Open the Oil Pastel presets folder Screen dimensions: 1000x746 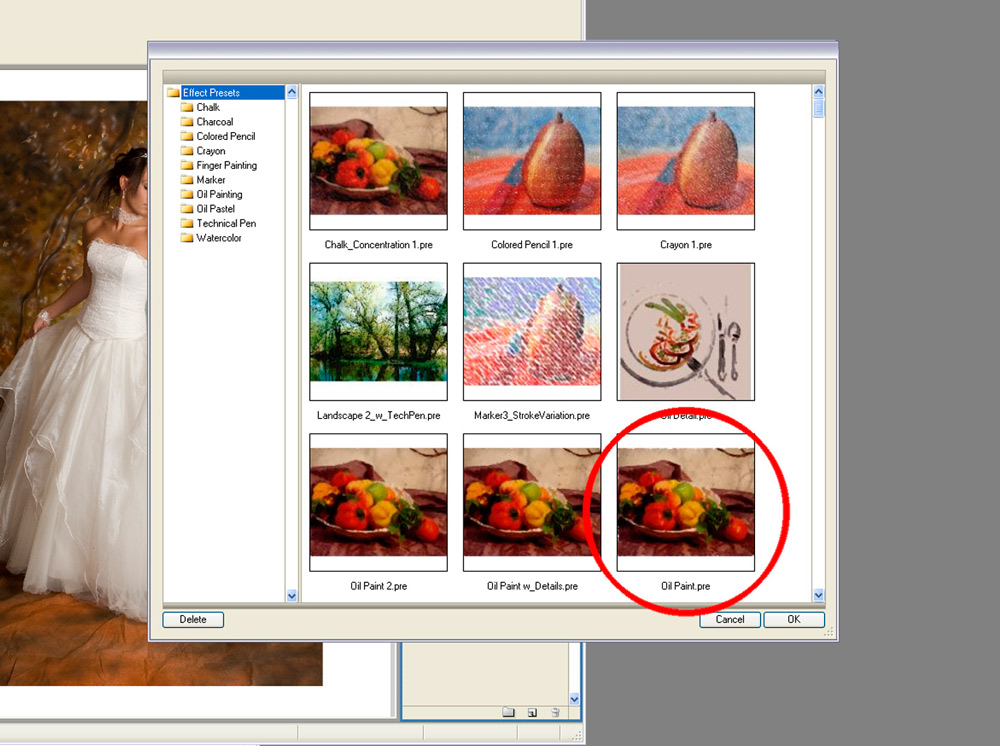[x=216, y=209]
